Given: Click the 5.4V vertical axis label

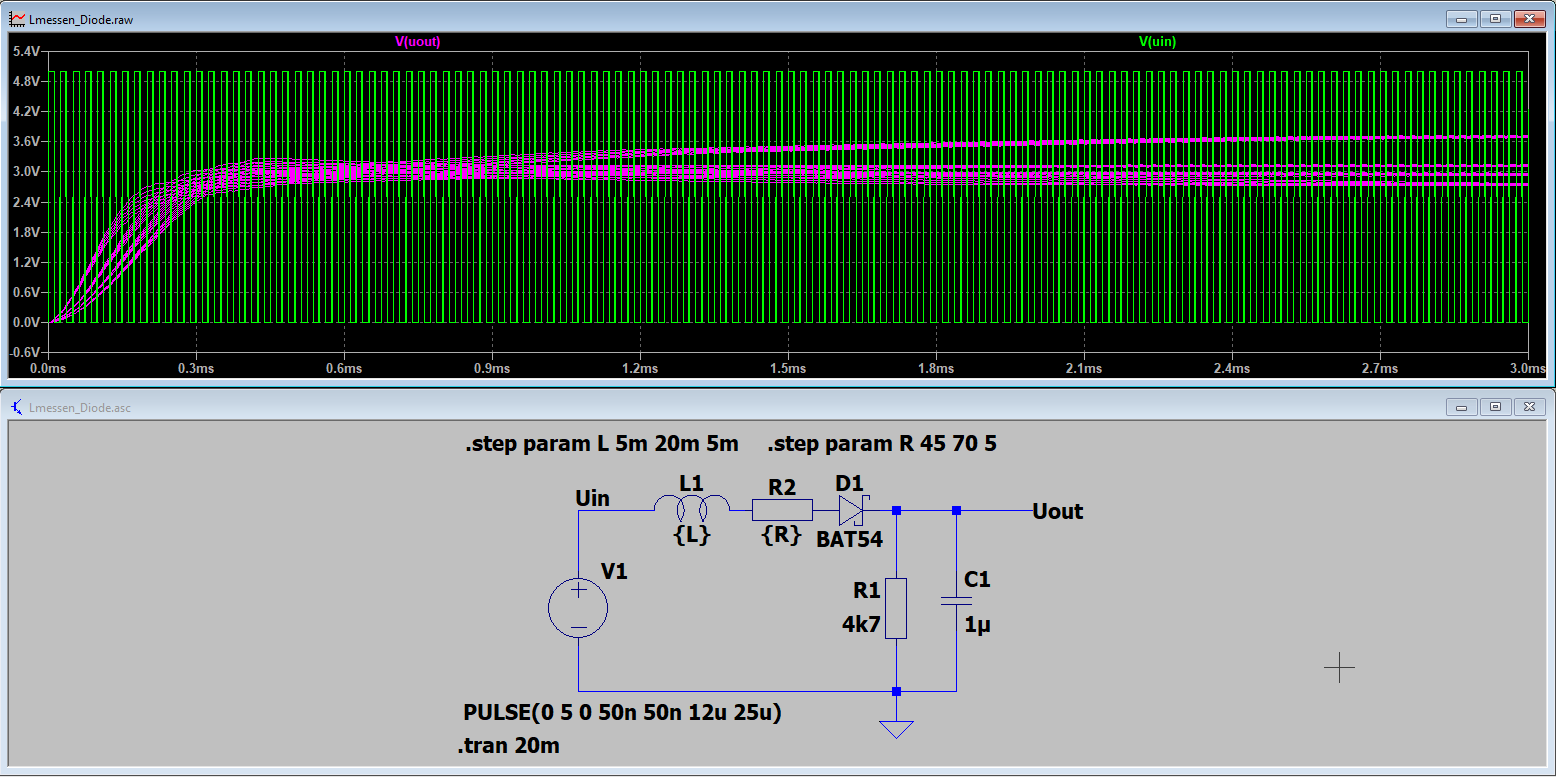Looking at the screenshot, I should click(x=25, y=50).
